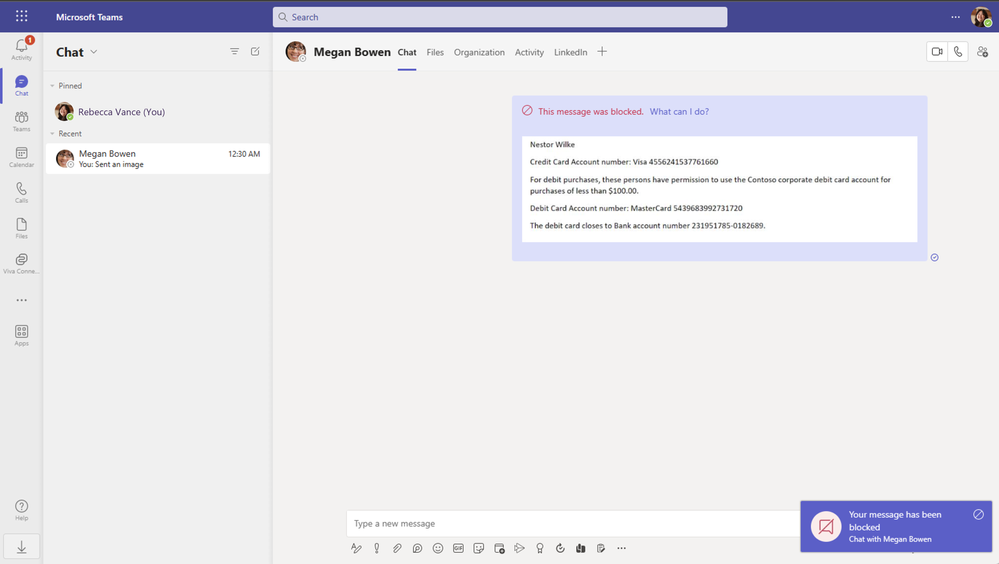Open the Format text options
This screenshot has width=999, height=564.
point(356,548)
